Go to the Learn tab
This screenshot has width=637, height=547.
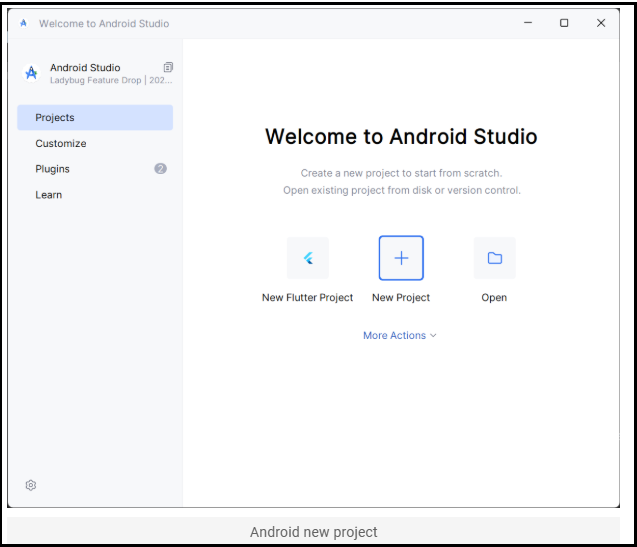[49, 195]
